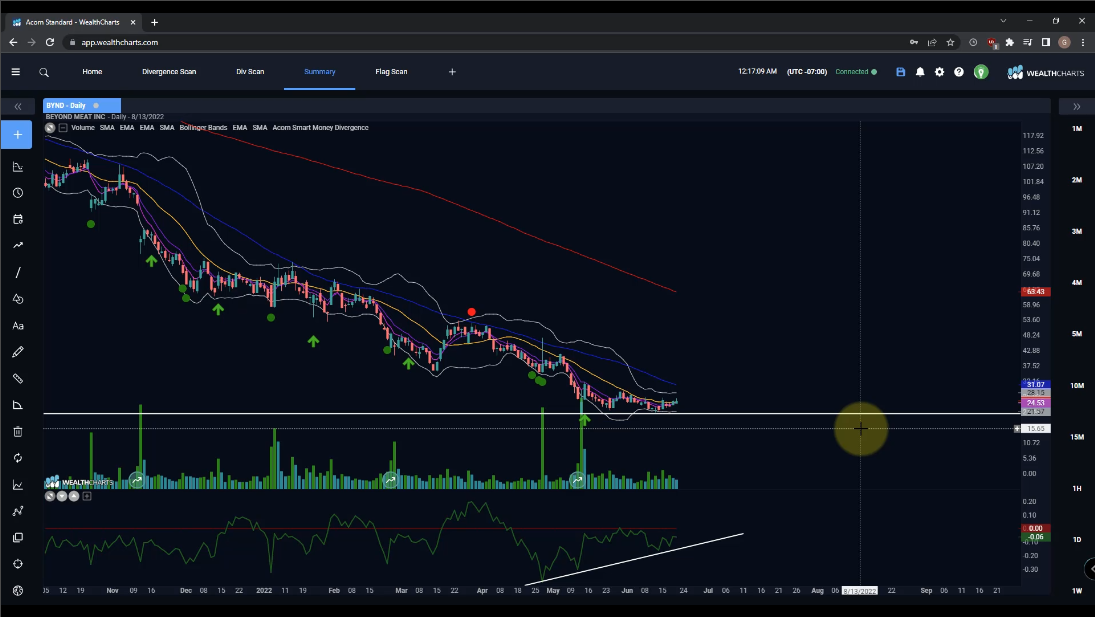Click the dot on BYND - Daily tab
1095x617 pixels.
pyautogui.click(x=96, y=105)
